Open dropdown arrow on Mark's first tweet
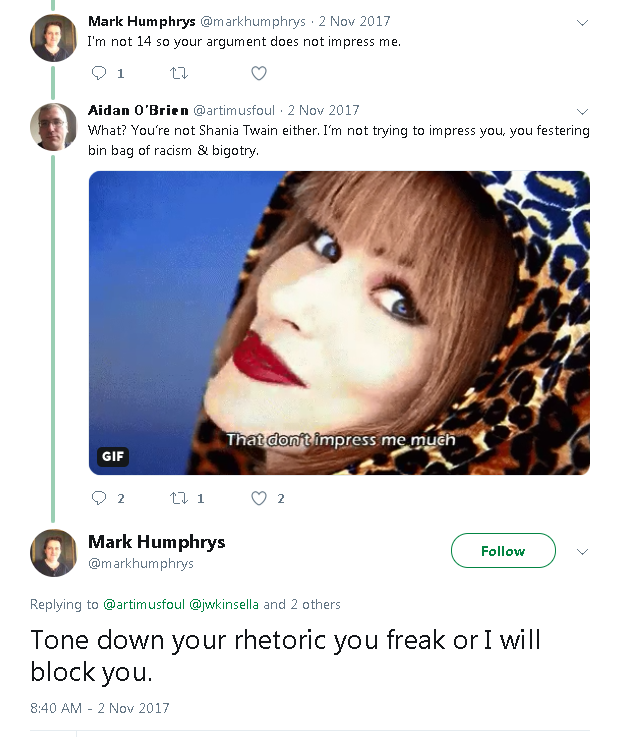The width and height of the screenshot is (623, 737). (x=583, y=22)
